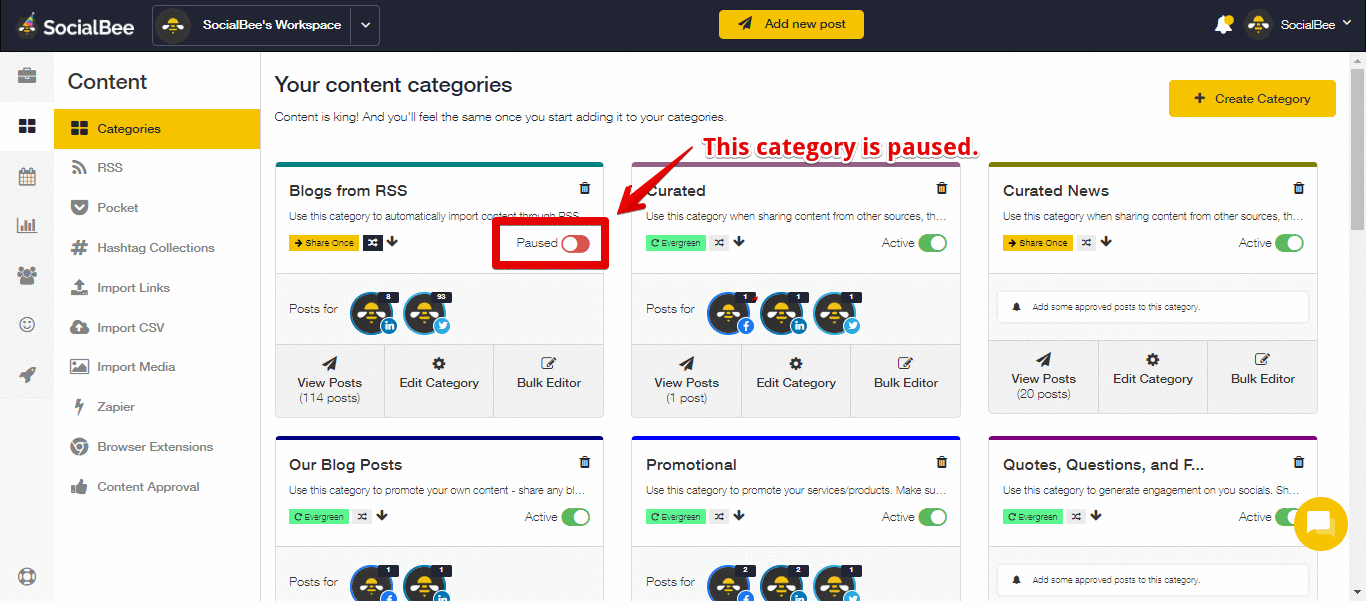Open Import CSV menu item

(x=131, y=328)
